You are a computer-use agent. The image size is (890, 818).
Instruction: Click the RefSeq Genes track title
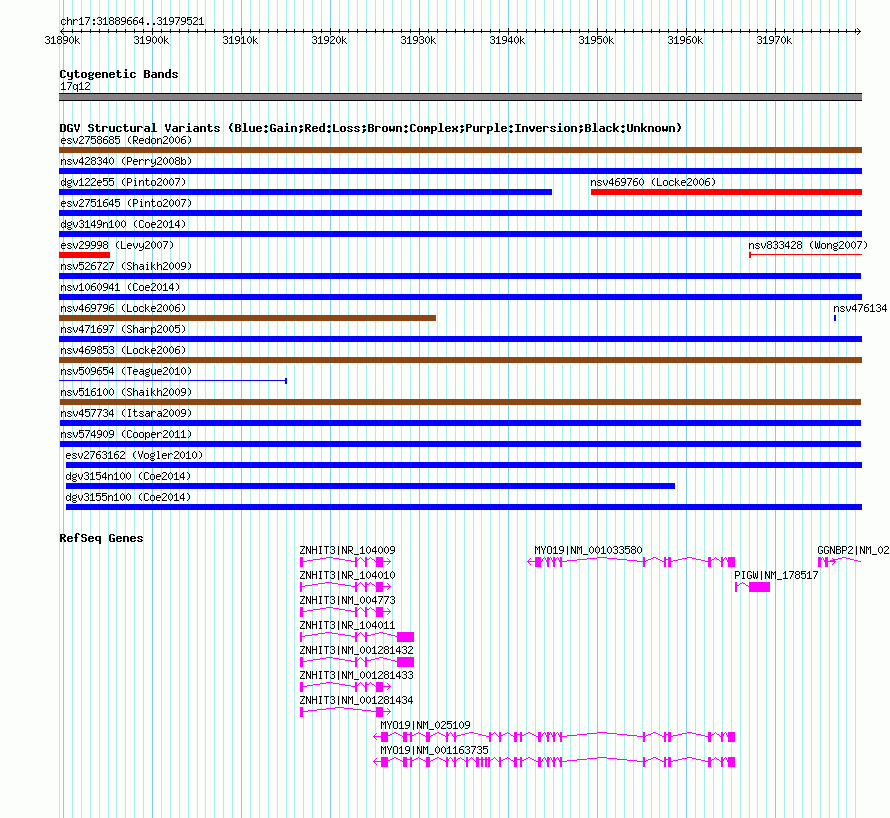click(101, 538)
